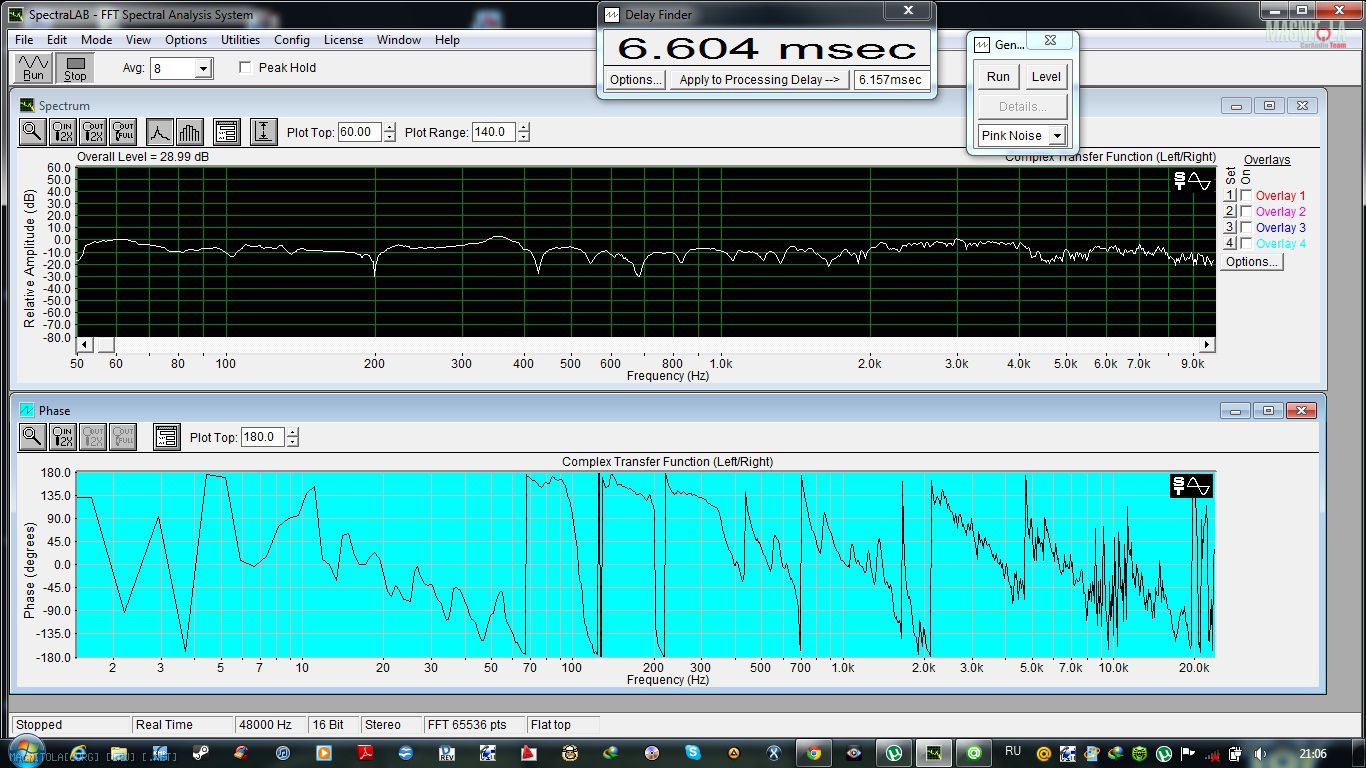Click Apply to Processing Delay button

pos(759,80)
